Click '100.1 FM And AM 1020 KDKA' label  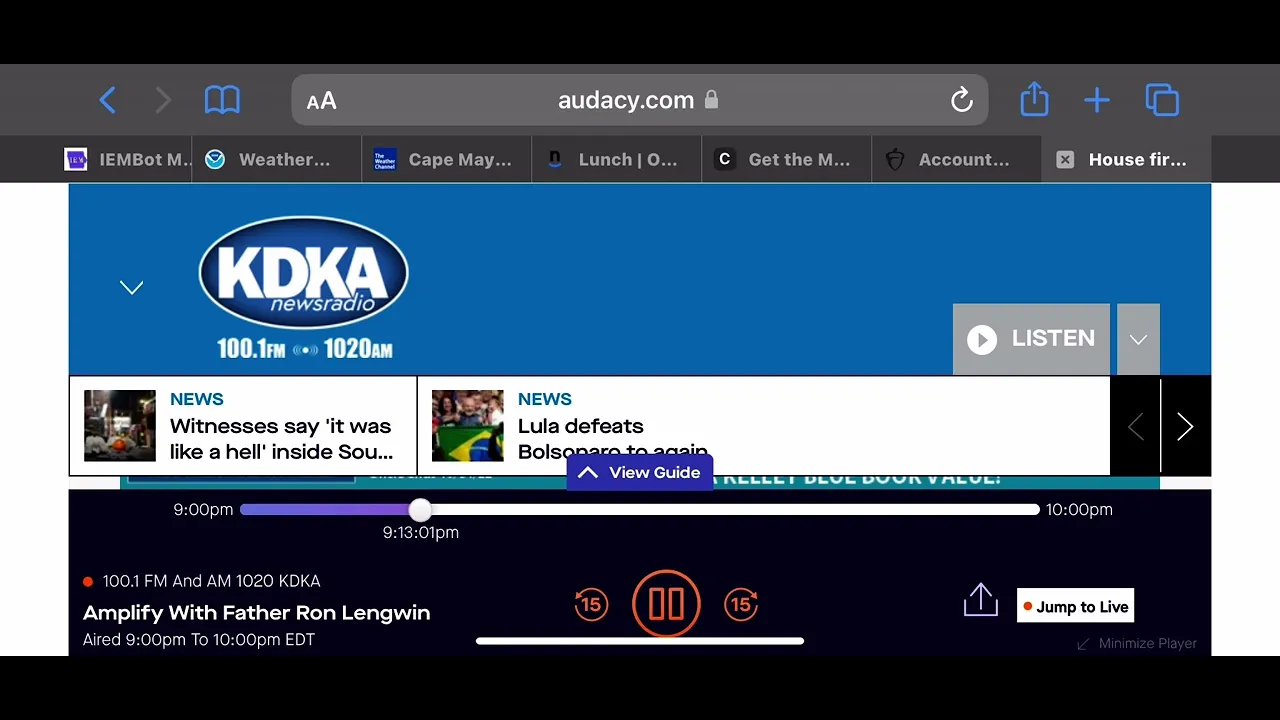click(x=211, y=581)
